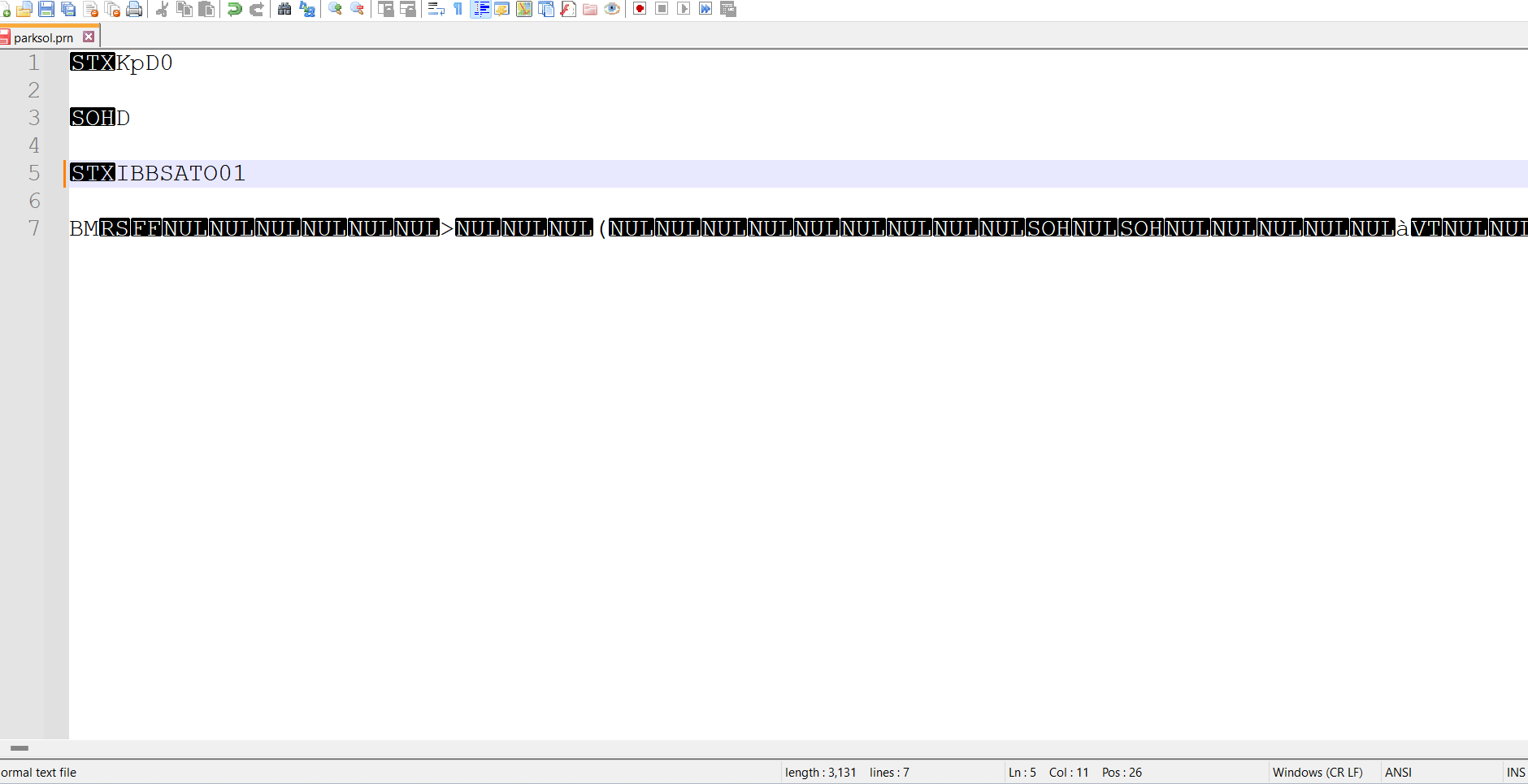Paste clipboard contents via toolbar
This screenshot has width=1528, height=784.
pyautogui.click(x=207, y=9)
